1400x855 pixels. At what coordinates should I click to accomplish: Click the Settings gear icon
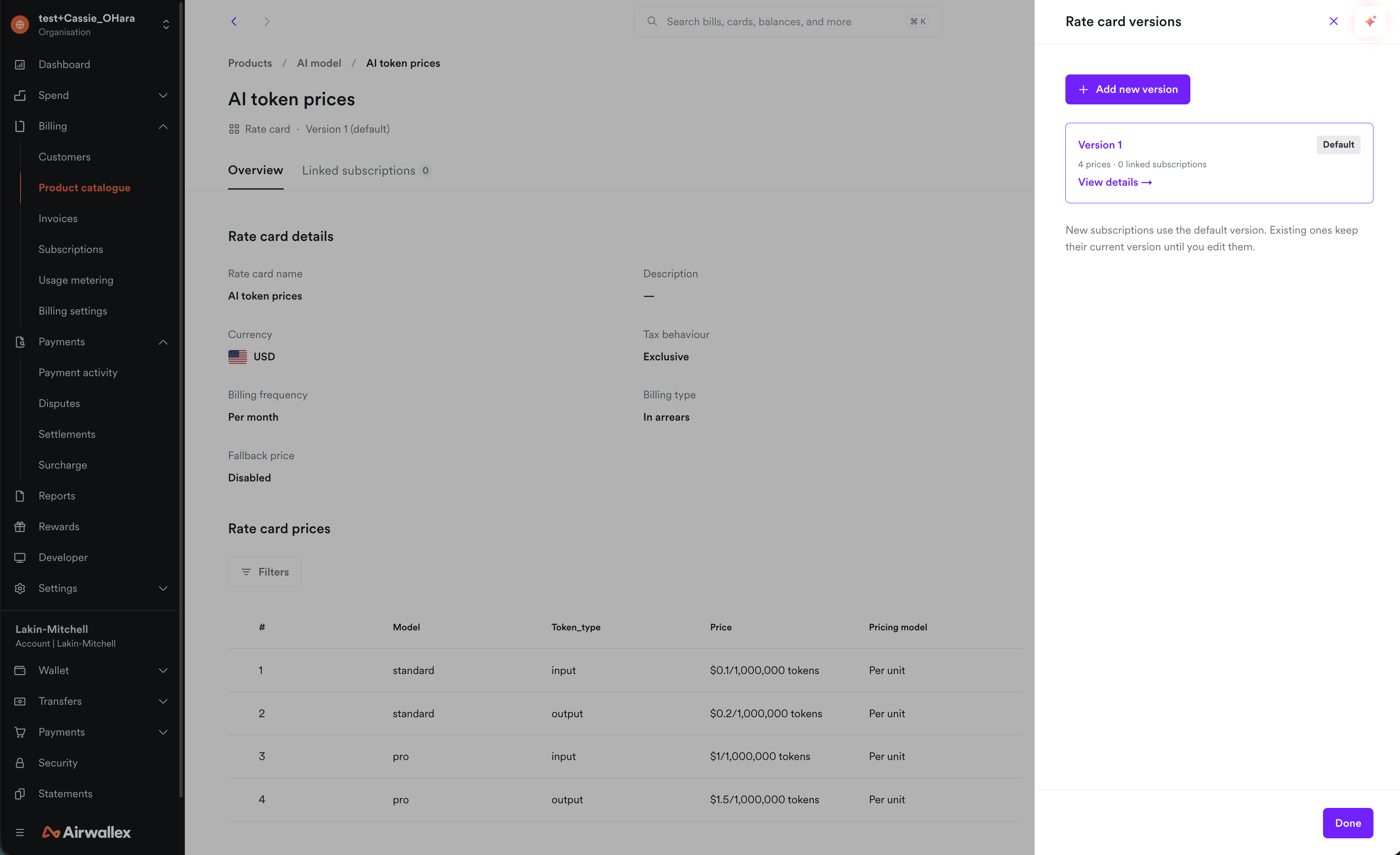(x=20, y=588)
